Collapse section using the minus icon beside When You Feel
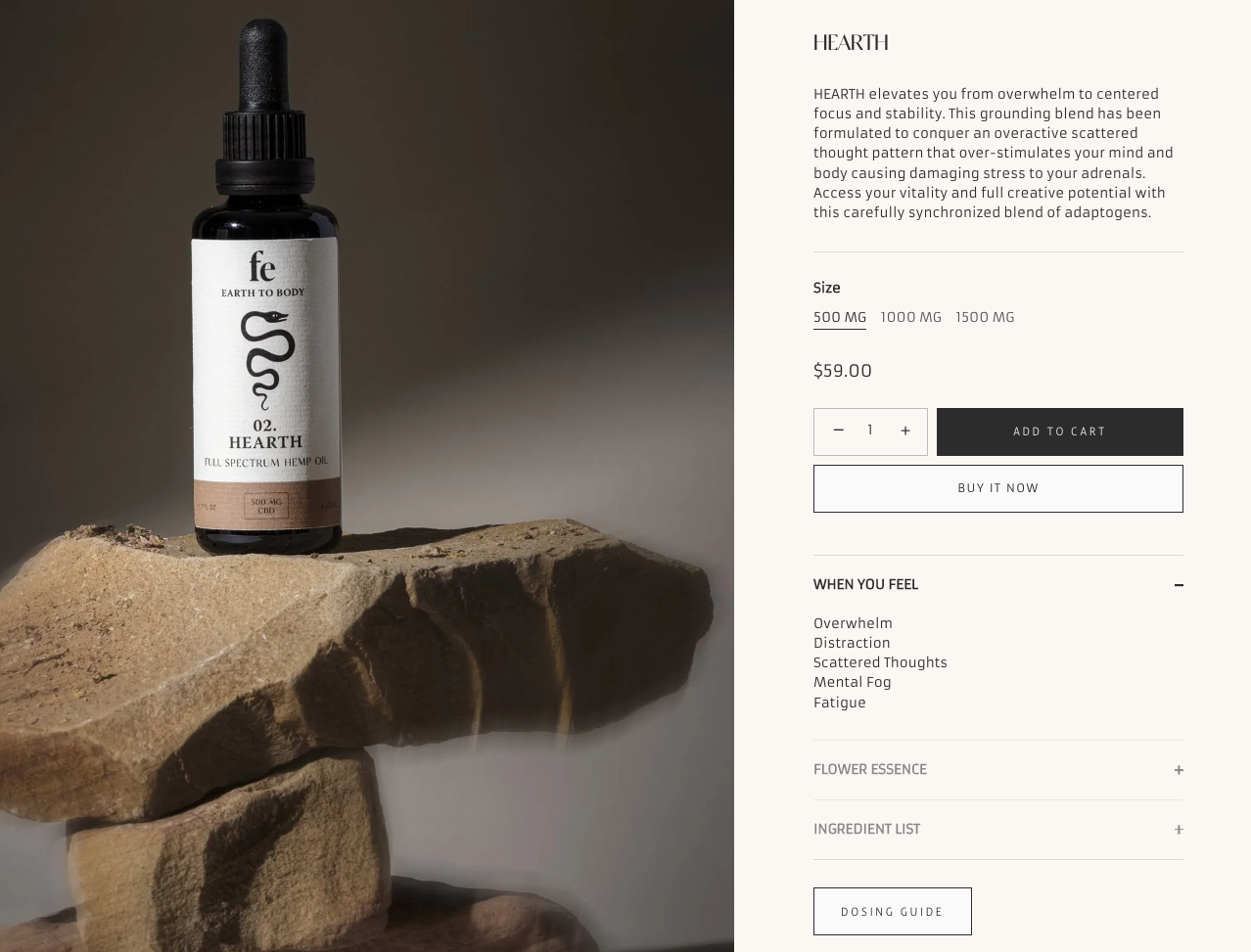 tap(1179, 585)
